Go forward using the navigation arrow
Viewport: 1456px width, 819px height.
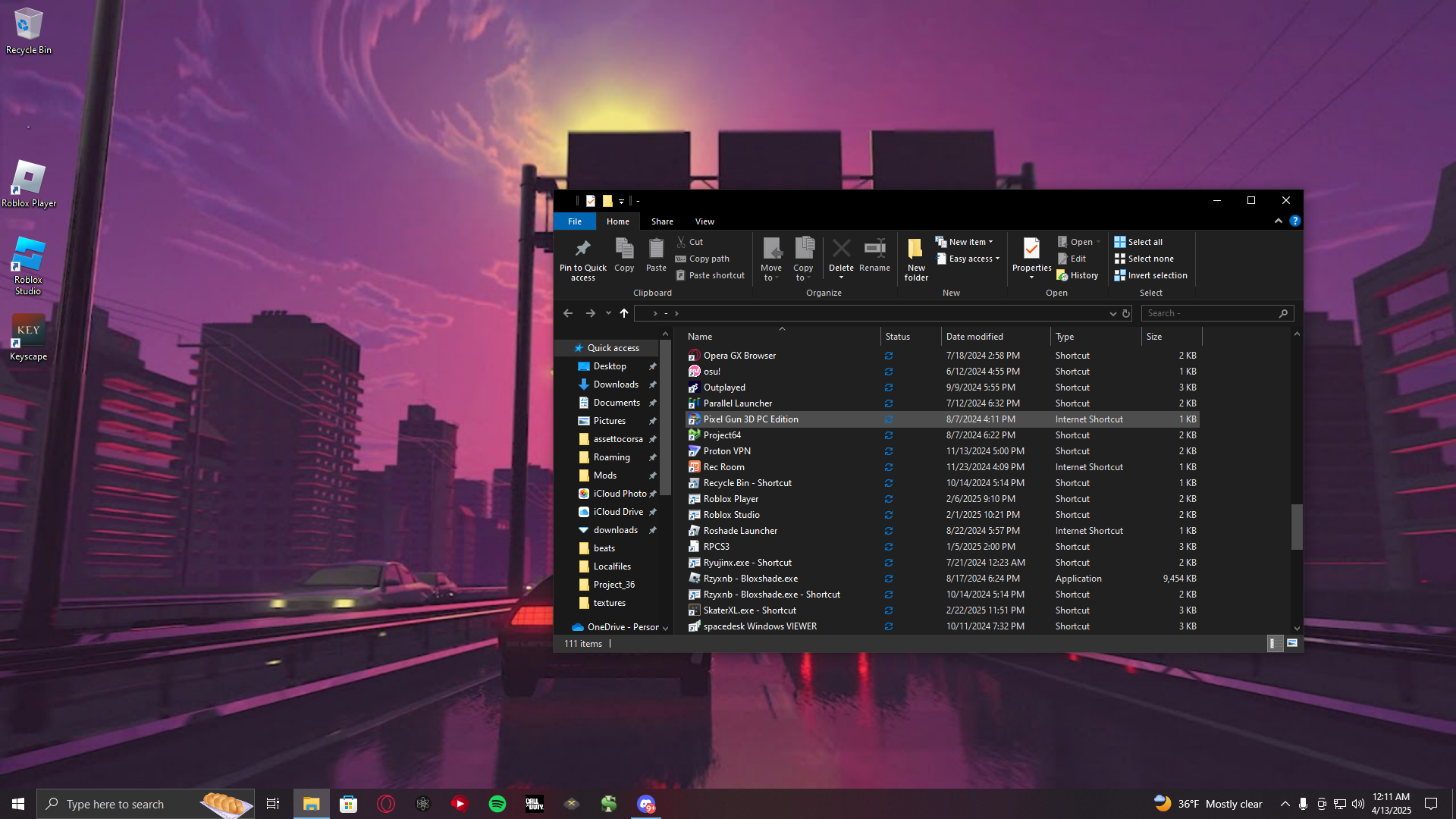(x=591, y=313)
